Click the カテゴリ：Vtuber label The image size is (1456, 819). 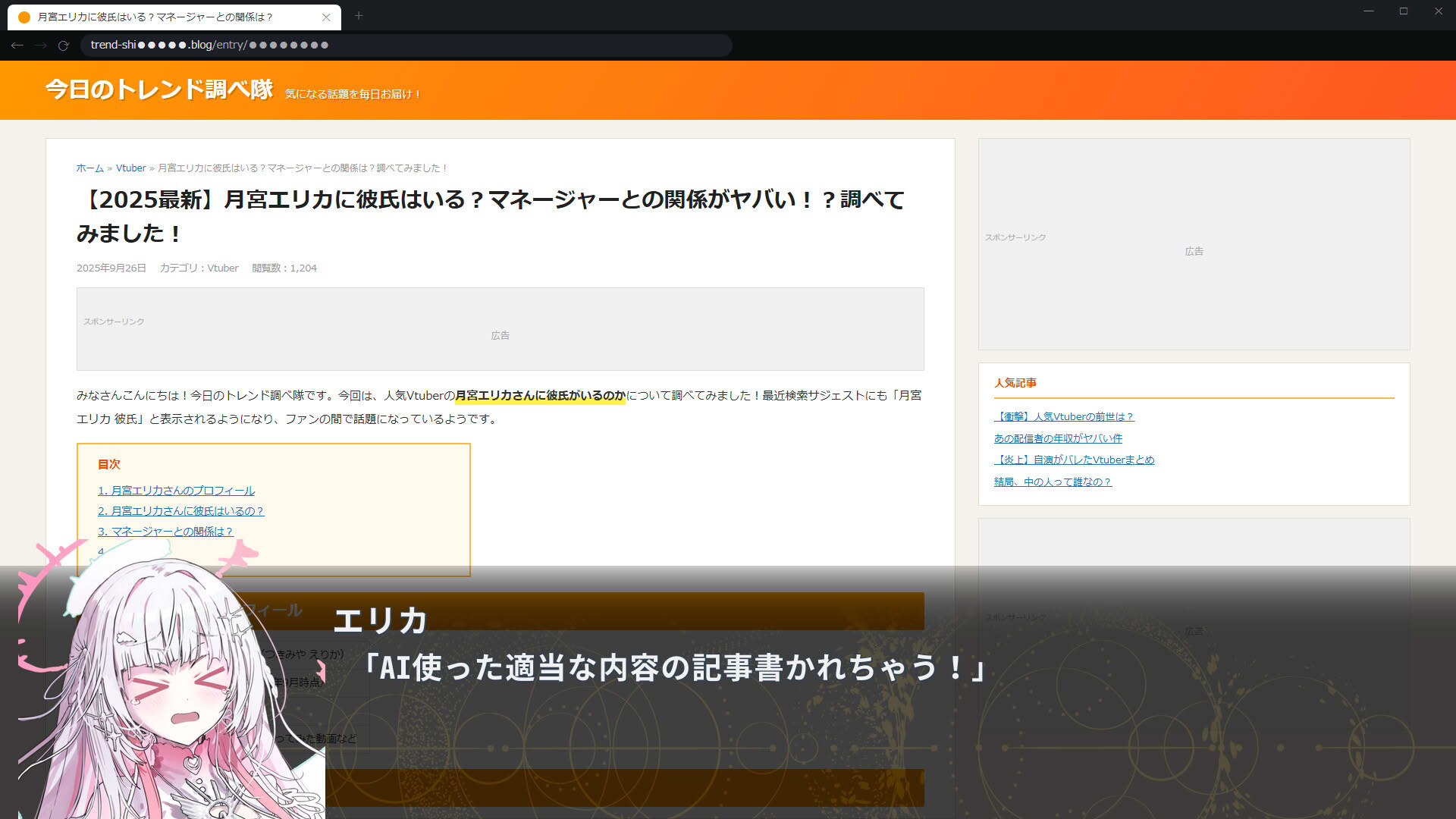(x=199, y=268)
